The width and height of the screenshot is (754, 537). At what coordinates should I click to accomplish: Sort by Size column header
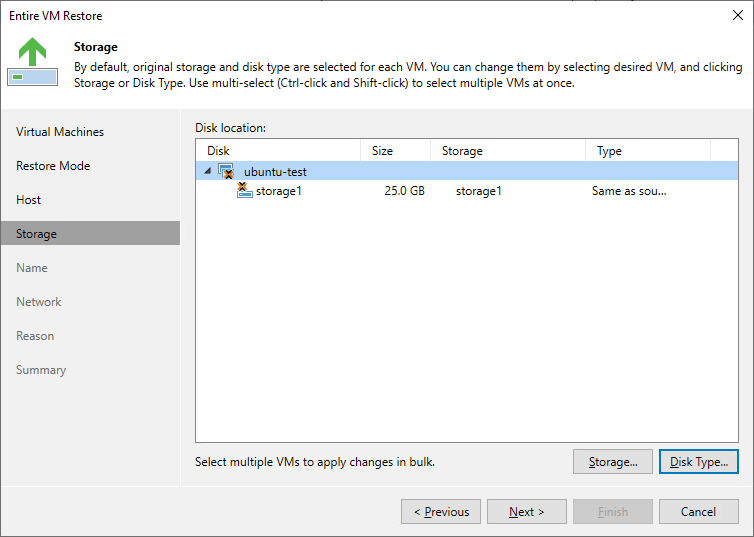[395, 151]
